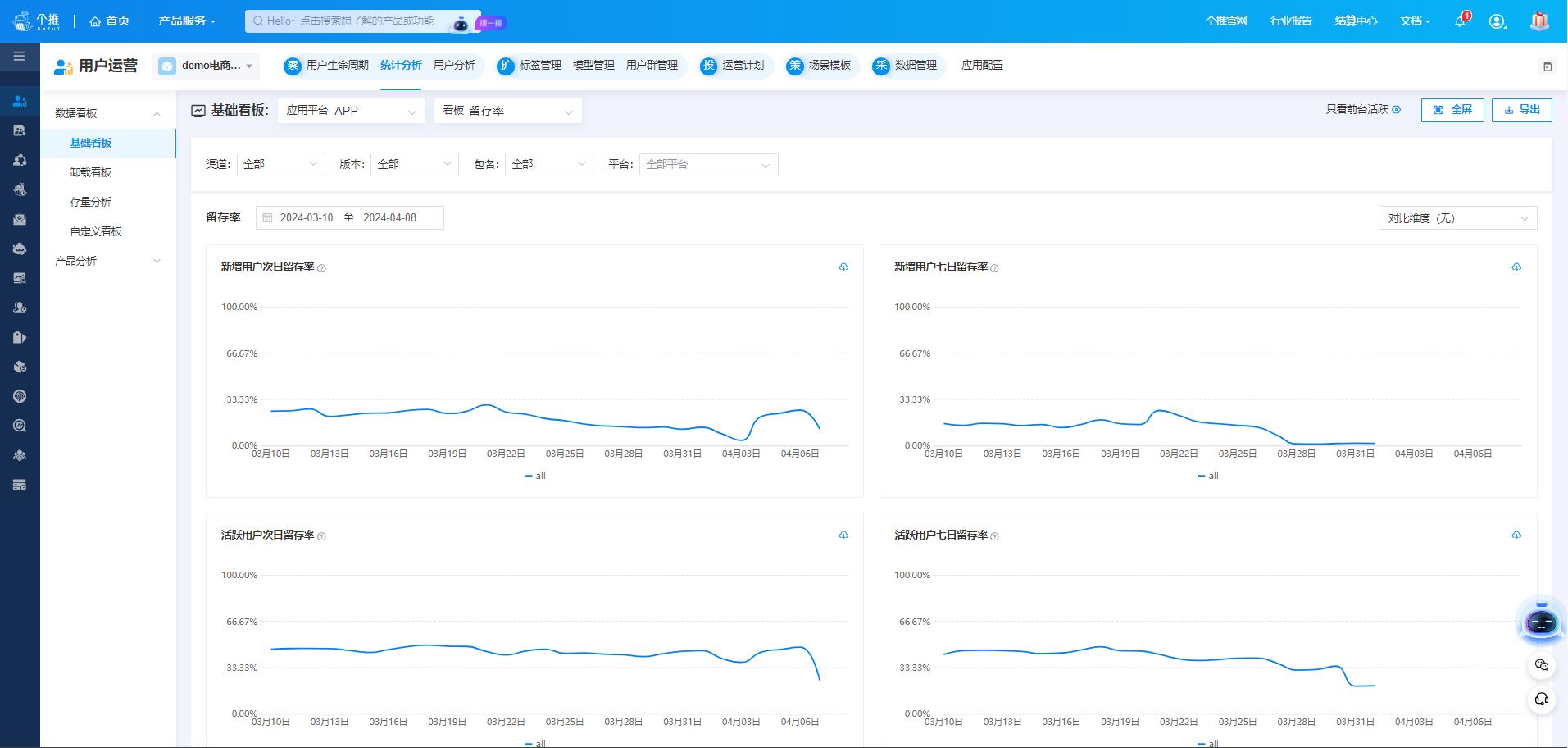1568x748 pixels.
Task: Open 看板 留存率 dropdown
Action: tap(508, 111)
